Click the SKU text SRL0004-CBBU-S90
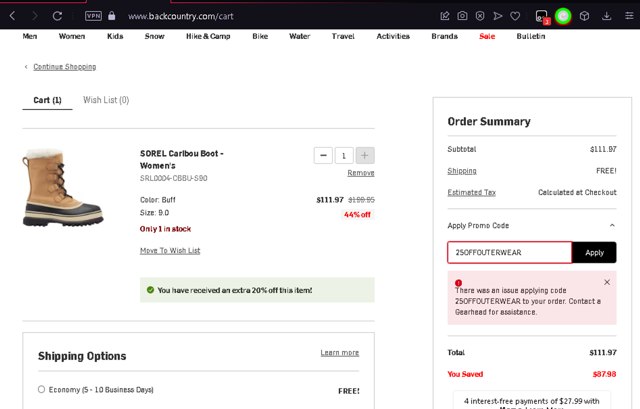The image size is (640, 409). coord(173,178)
